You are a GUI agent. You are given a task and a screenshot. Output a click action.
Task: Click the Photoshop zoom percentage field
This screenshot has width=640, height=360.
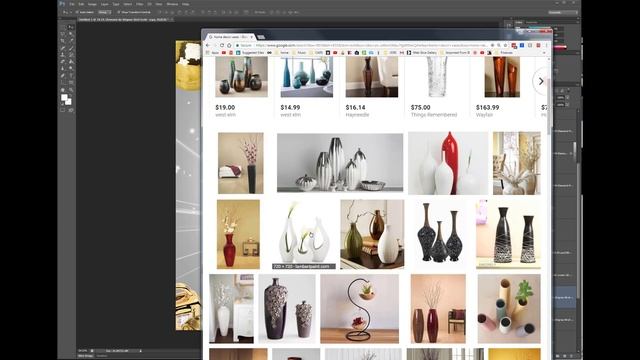click(x=83, y=351)
